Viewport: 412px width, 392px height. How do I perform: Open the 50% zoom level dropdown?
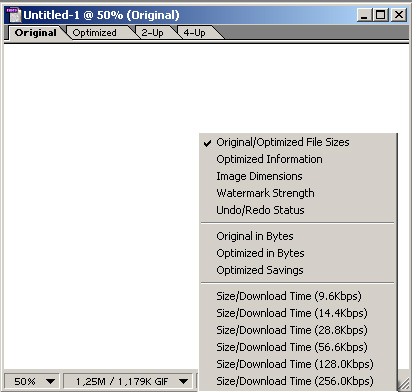coord(32,381)
